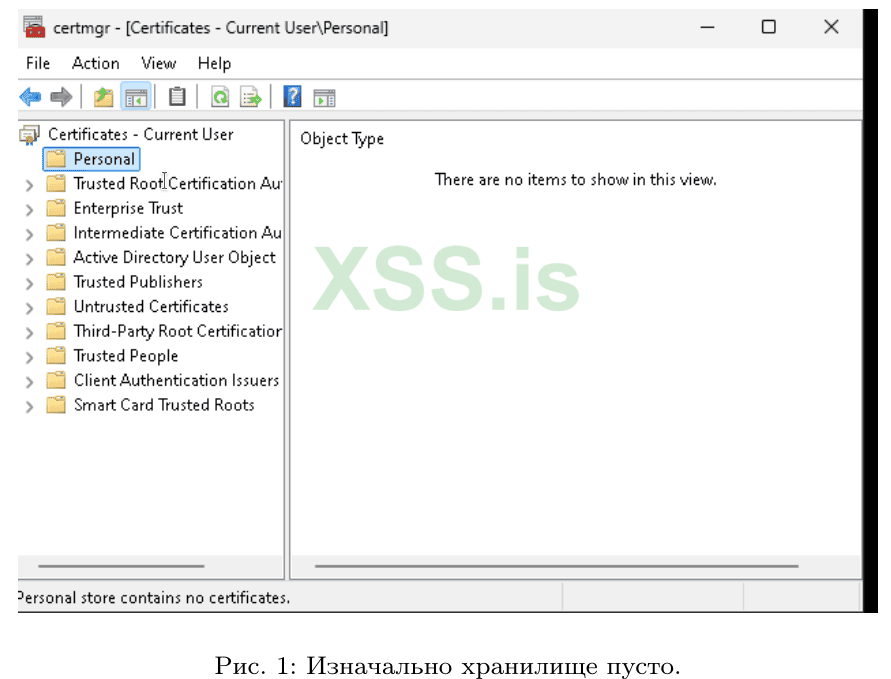Click the Active Directory User Object folder icon
Image resolution: width=891 pixels, height=679 pixels.
[x=56, y=257]
